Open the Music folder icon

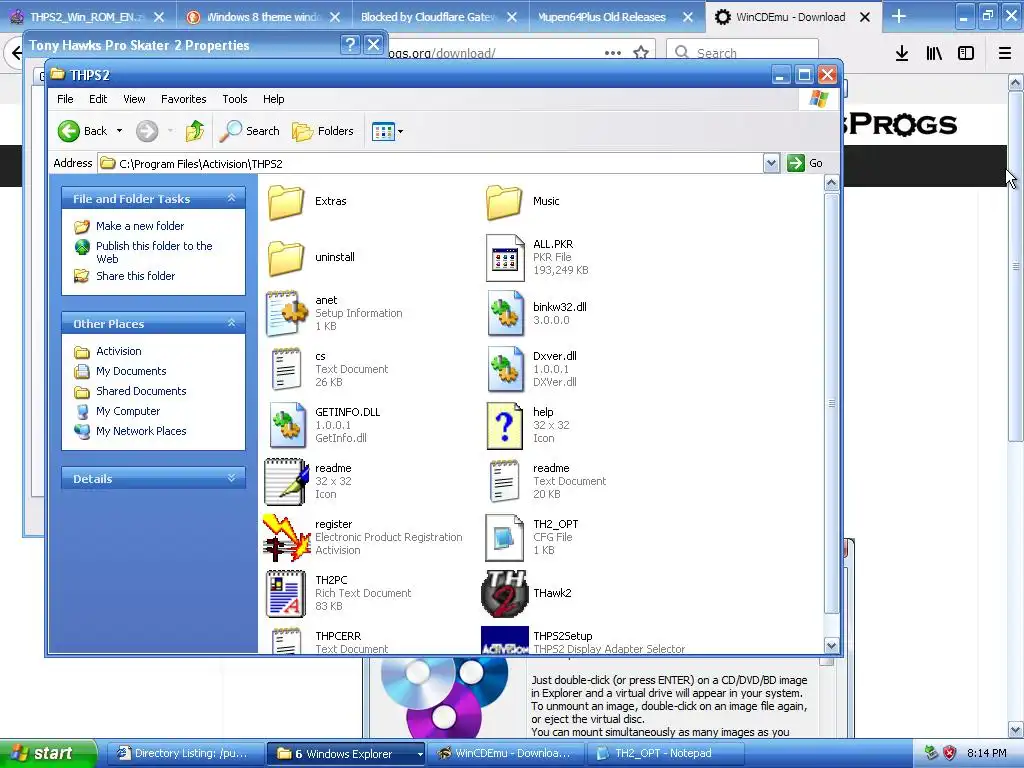pyautogui.click(x=504, y=202)
